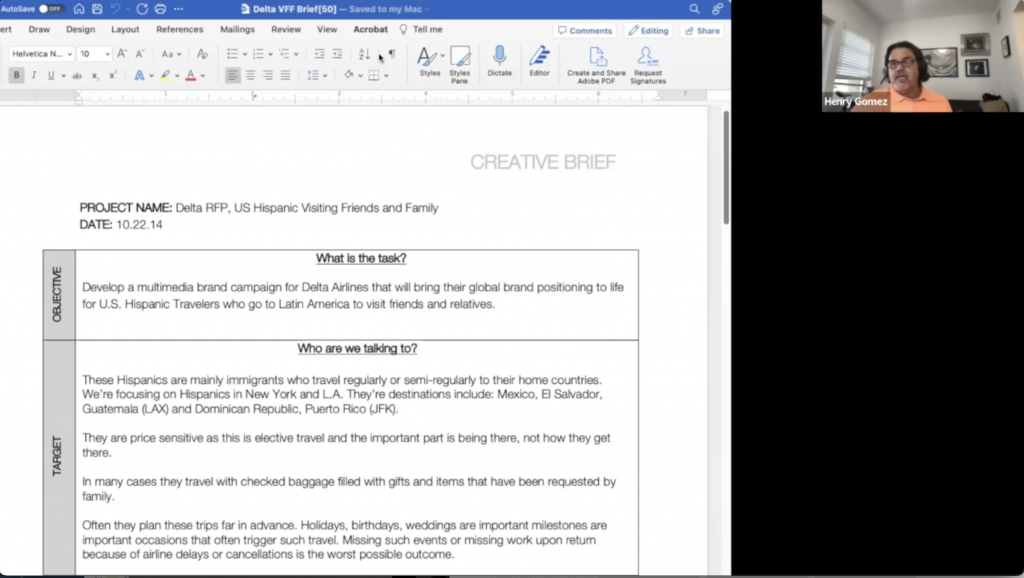Expand the font name dropdown
1024x578 pixels.
click(69, 54)
